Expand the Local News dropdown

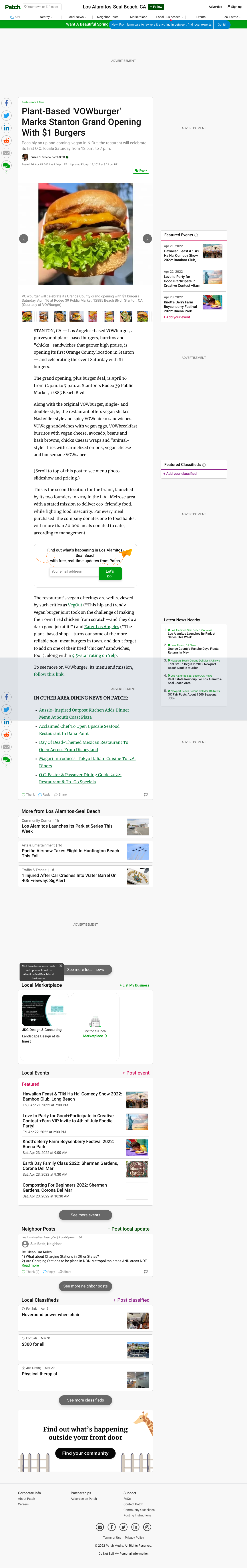77,17
